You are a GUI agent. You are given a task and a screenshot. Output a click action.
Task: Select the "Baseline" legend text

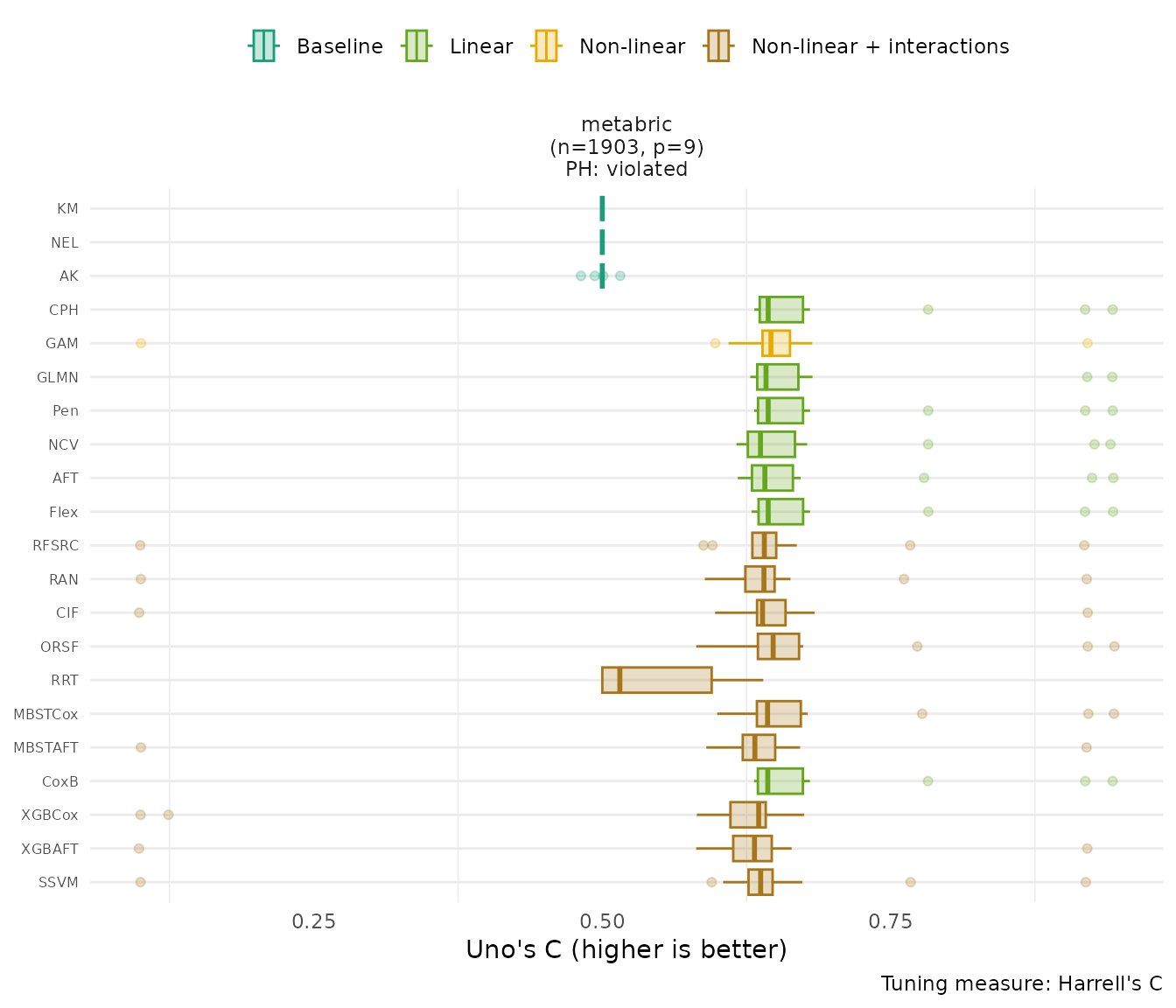339,46
